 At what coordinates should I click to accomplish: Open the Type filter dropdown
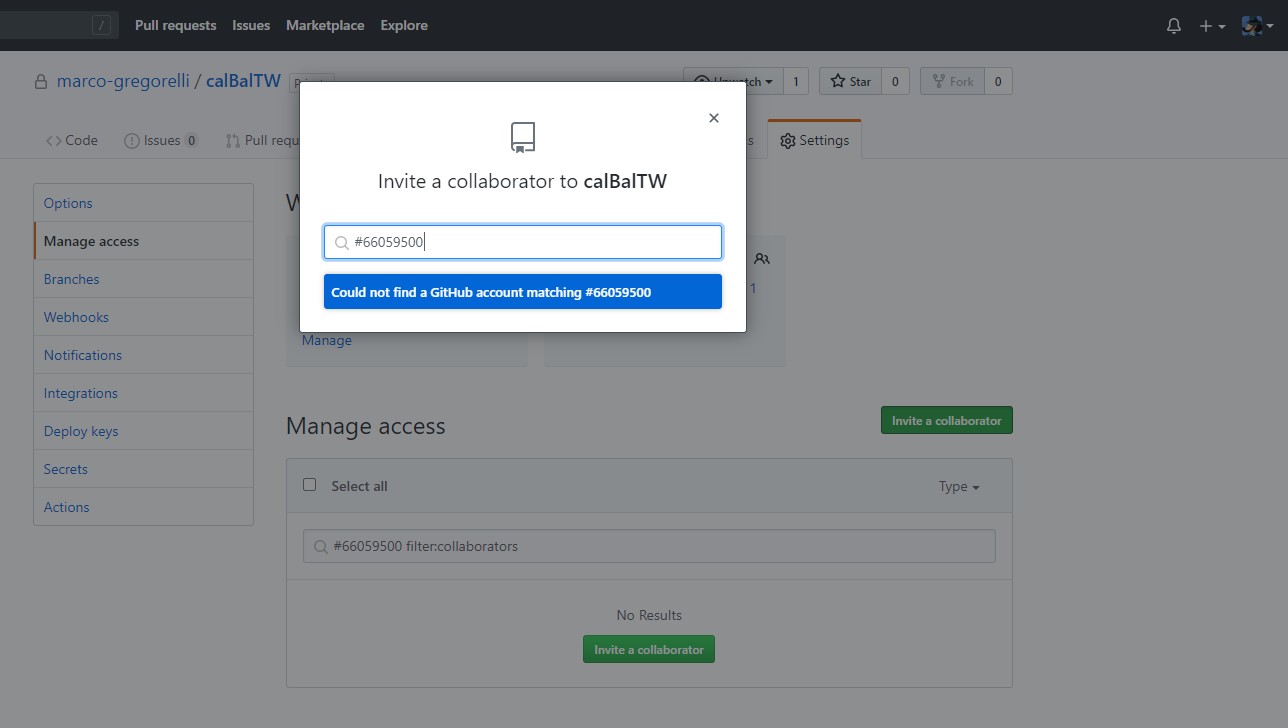pos(959,486)
